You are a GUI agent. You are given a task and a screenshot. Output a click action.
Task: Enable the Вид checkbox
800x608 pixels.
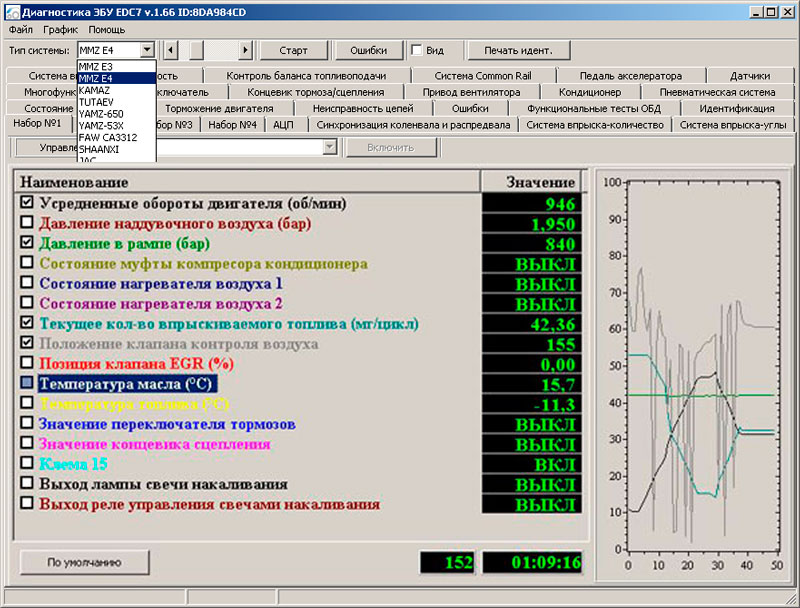click(417, 50)
